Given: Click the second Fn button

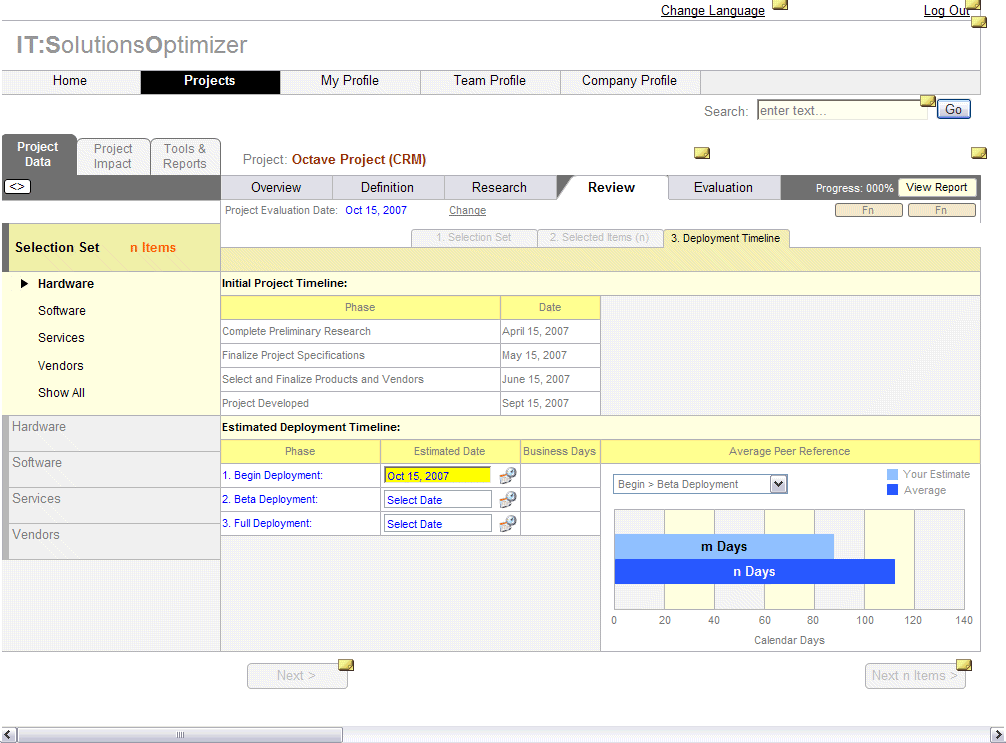Looking at the screenshot, I should tap(941, 210).
